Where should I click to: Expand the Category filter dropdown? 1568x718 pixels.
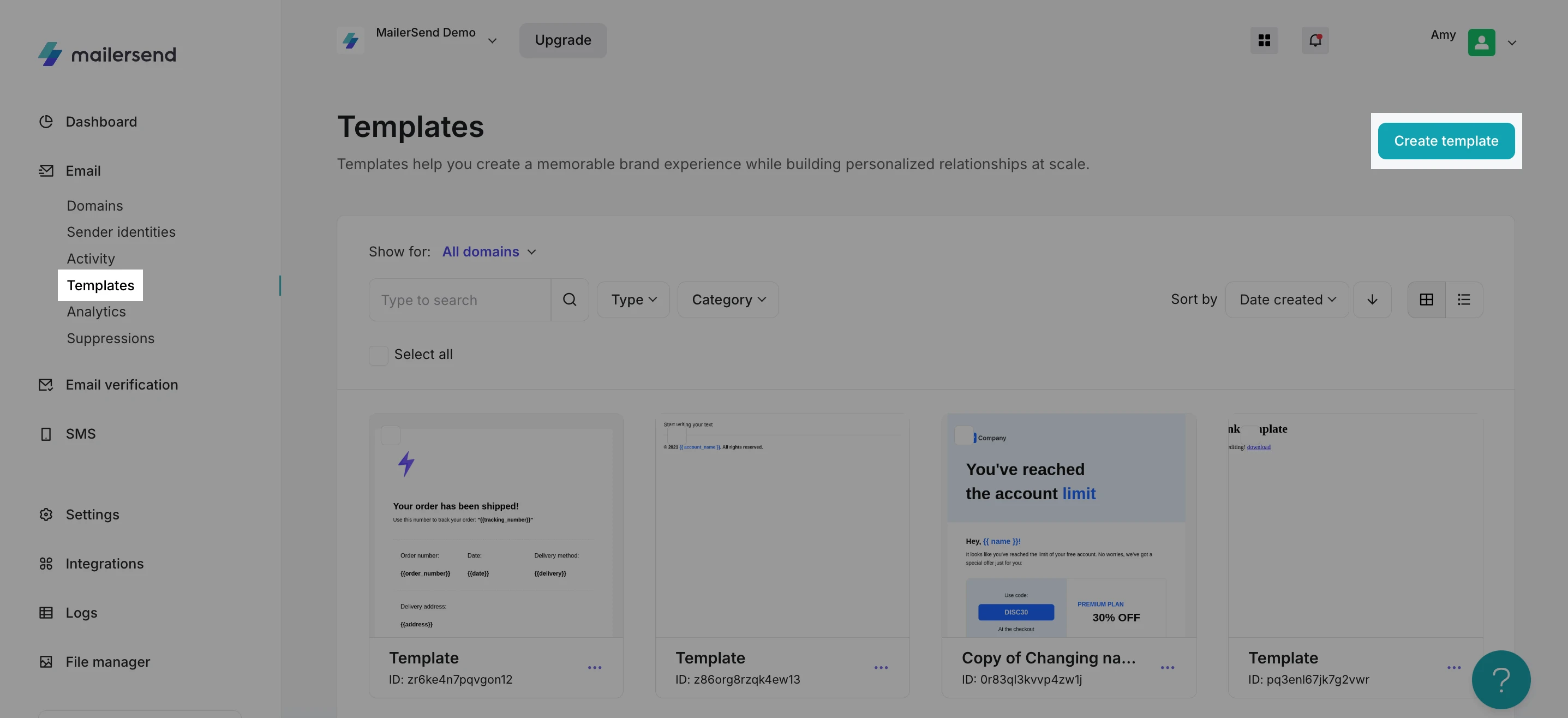click(x=728, y=300)
